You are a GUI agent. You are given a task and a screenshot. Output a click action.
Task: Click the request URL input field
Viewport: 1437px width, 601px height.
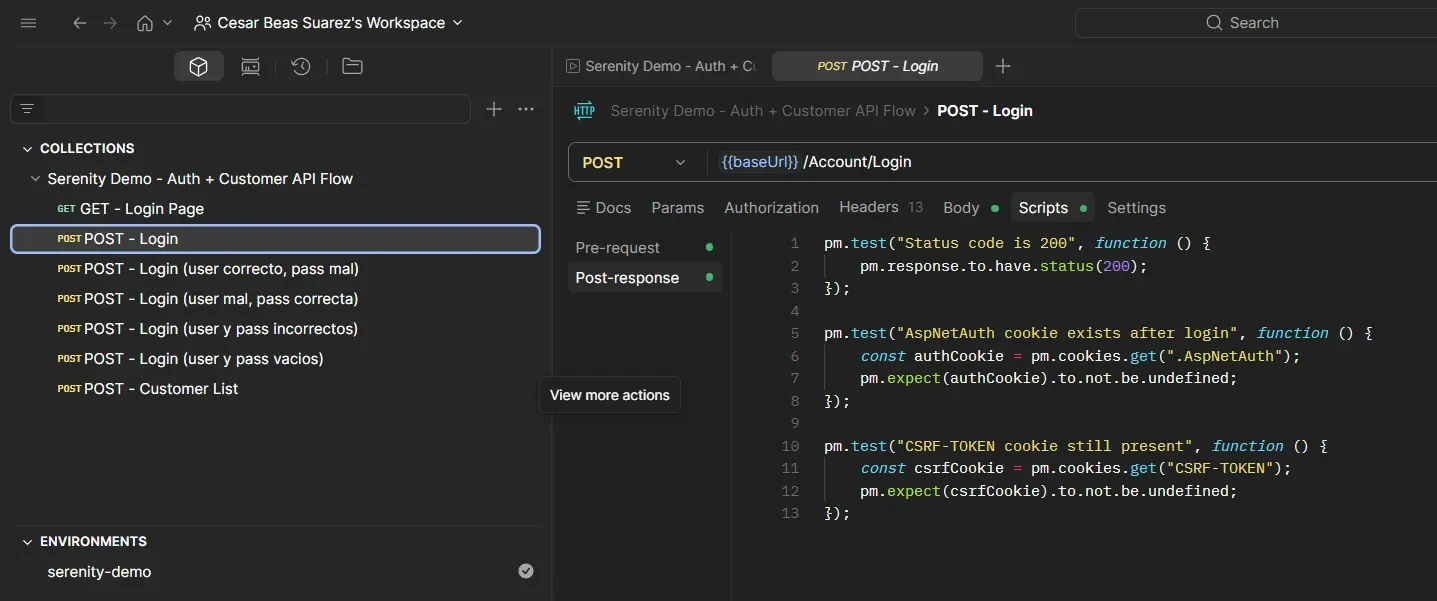(1000, 162)
